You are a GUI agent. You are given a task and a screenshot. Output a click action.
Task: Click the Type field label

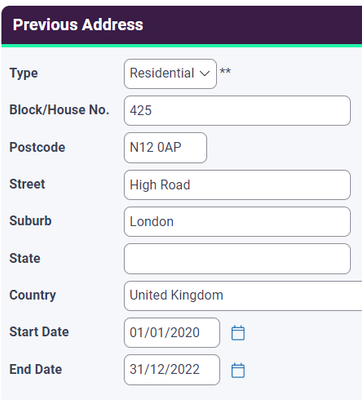(24, 73)
